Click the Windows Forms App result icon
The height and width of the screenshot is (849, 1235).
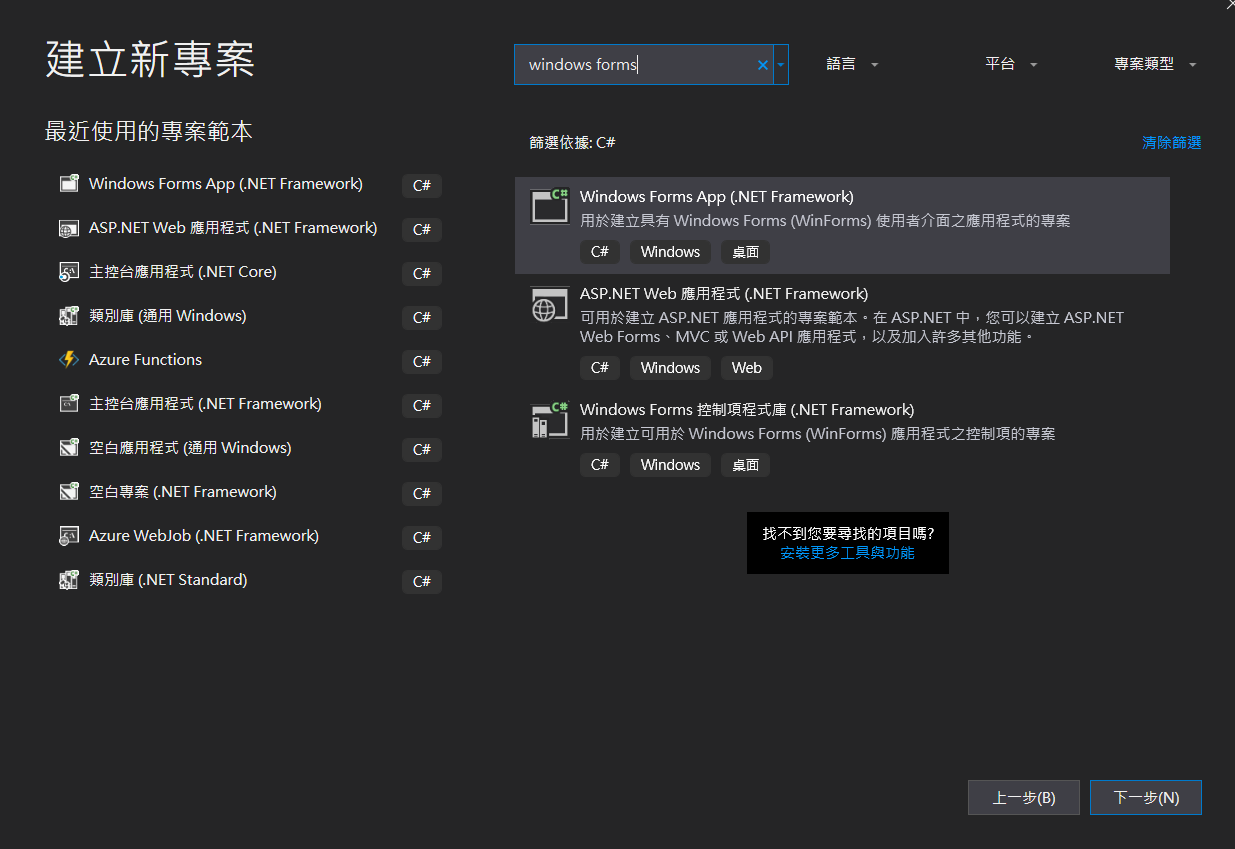click(549, 206)
